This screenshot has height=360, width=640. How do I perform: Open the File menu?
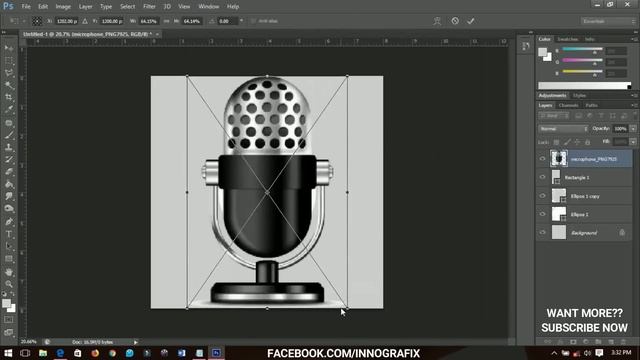26,7
